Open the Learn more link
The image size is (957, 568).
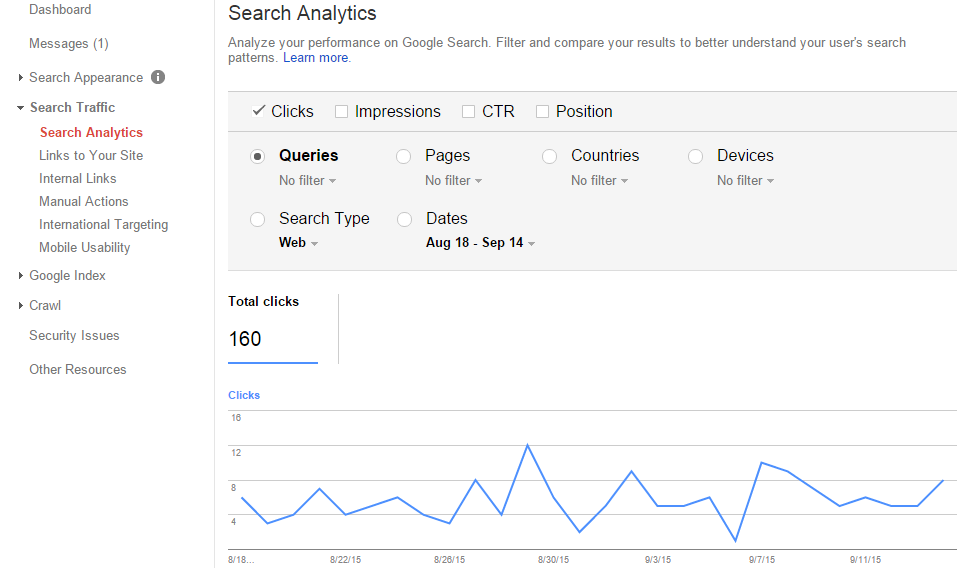point(316,58)
